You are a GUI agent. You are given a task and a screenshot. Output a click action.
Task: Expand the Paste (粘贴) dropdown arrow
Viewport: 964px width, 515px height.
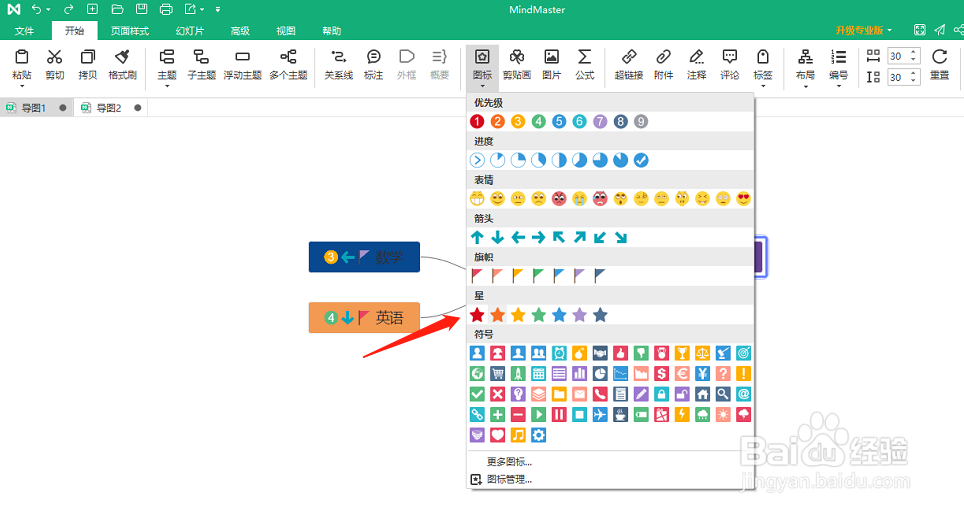[x=22, y=85]
